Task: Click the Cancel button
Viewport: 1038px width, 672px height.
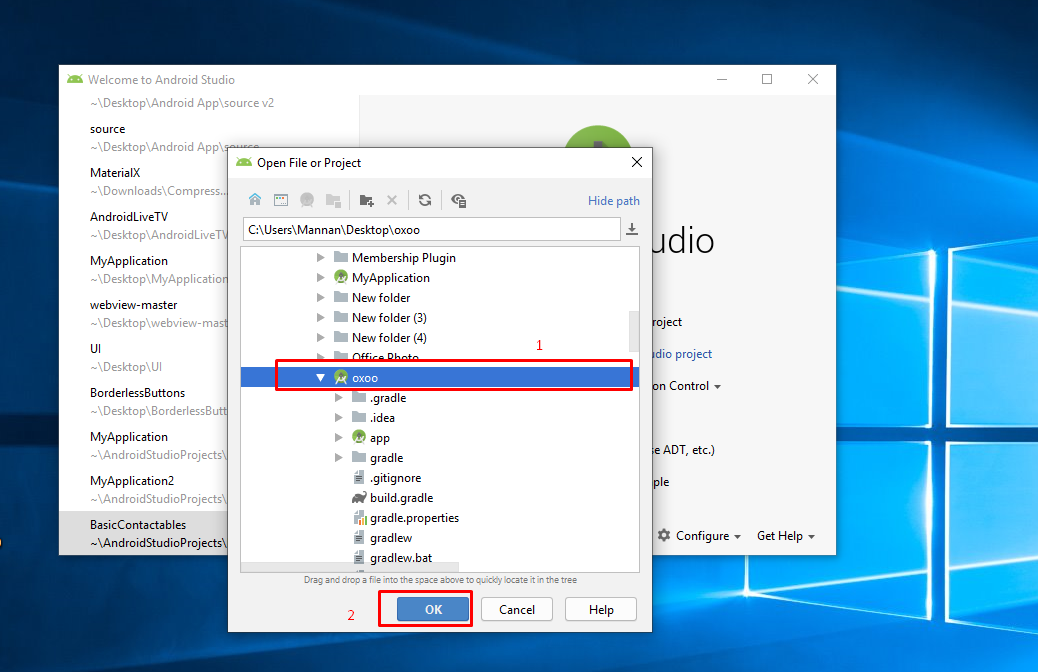Action: click(x=516, y=609)
